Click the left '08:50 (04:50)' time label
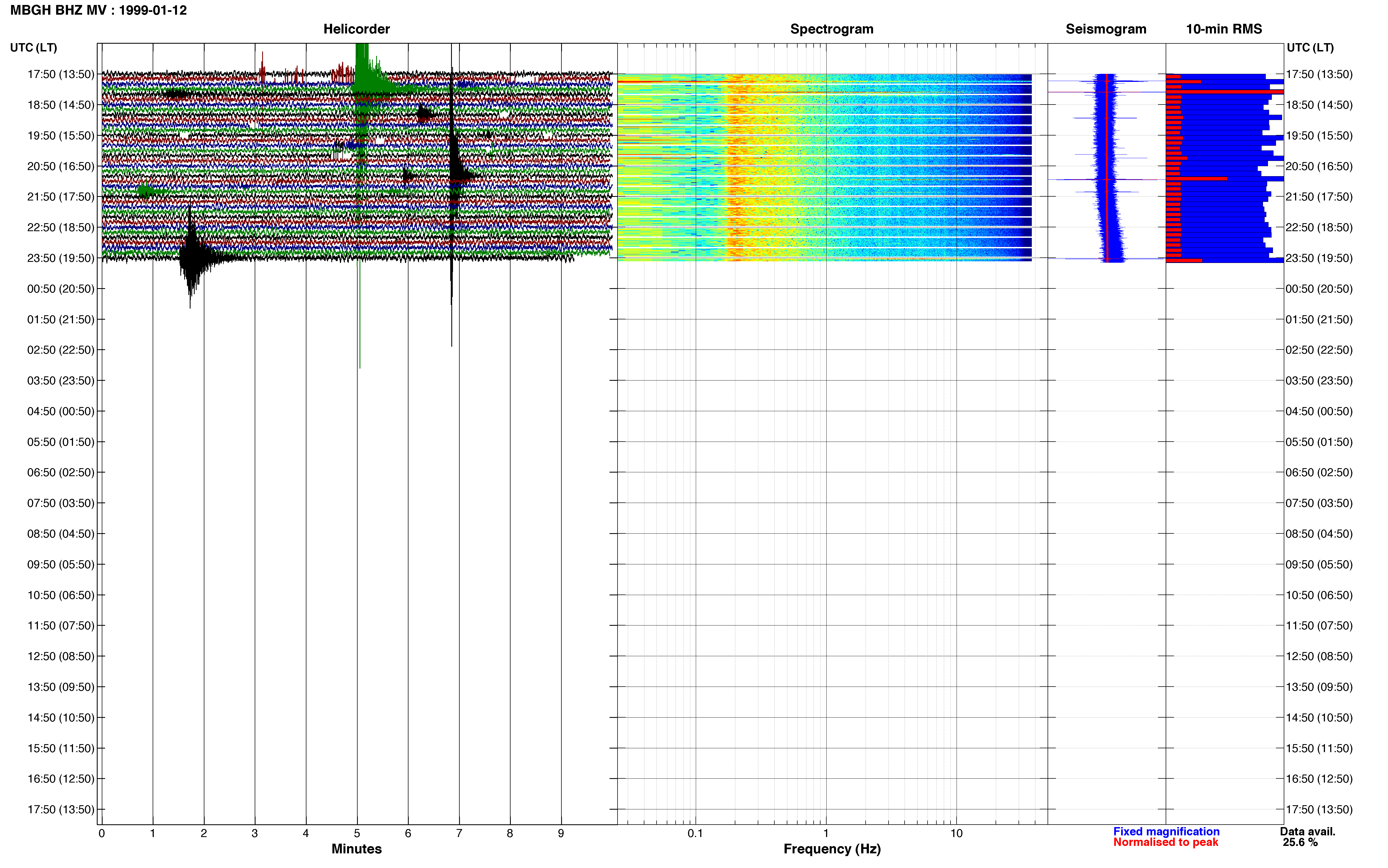 (x=61, y=534)
